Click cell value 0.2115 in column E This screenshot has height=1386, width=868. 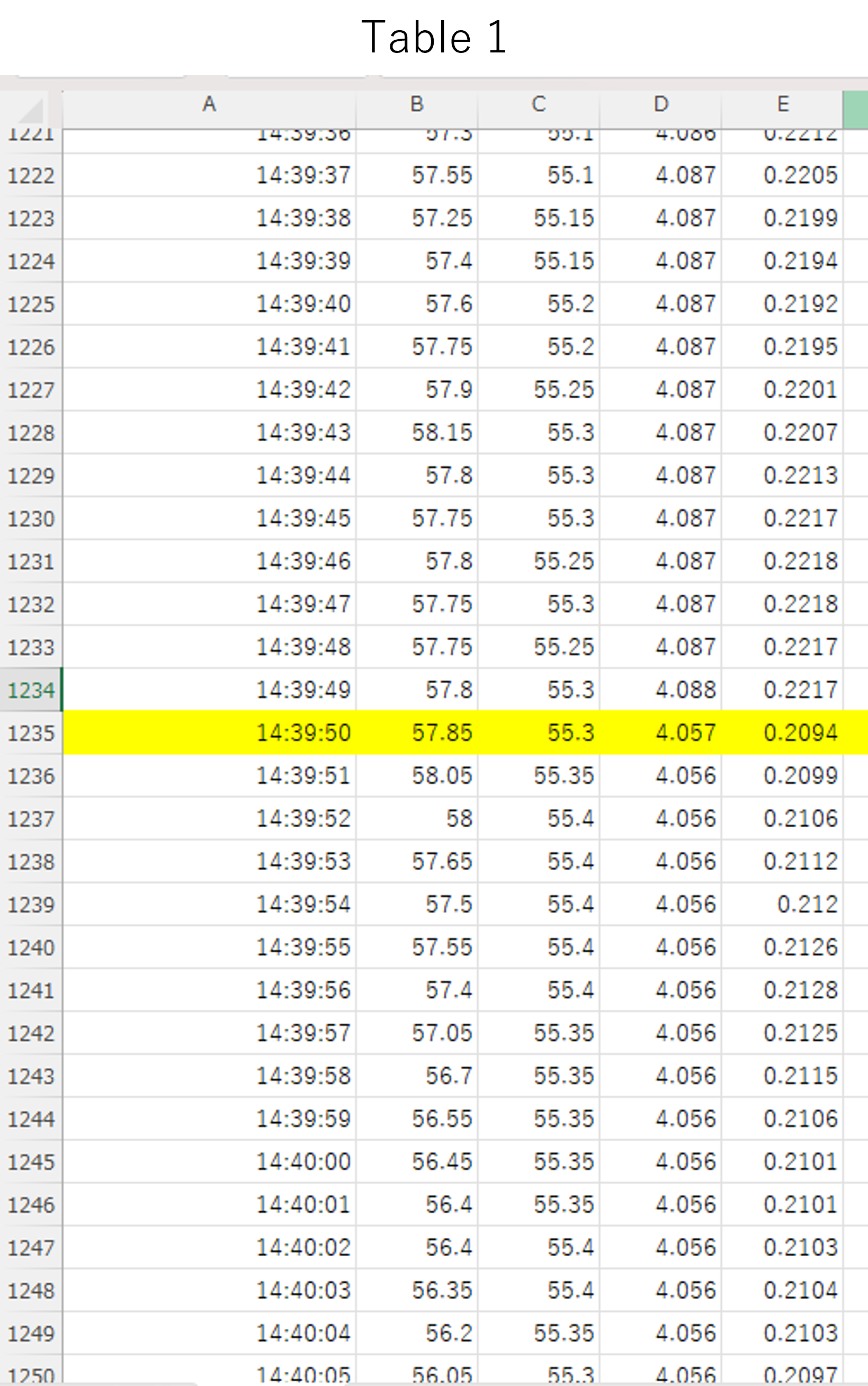point(782,1075)
